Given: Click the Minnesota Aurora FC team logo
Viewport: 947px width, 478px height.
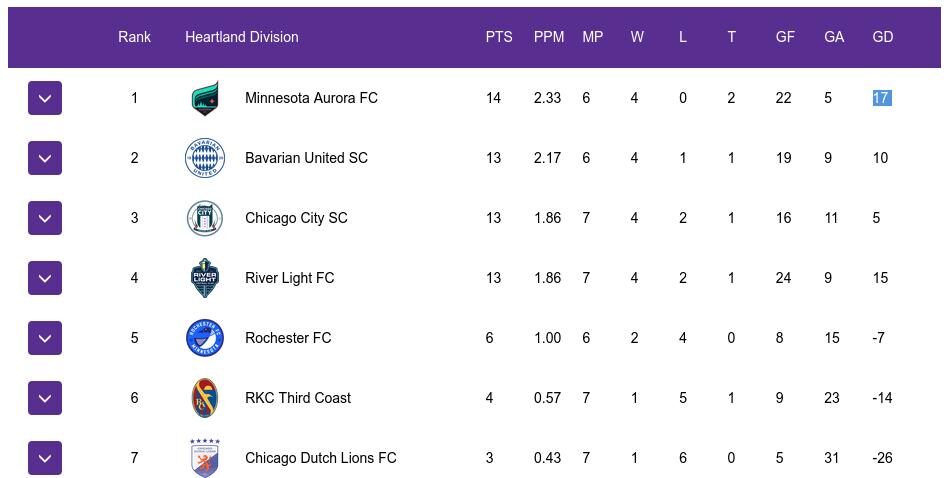Looking at the screenshot, I should point(205,98).
